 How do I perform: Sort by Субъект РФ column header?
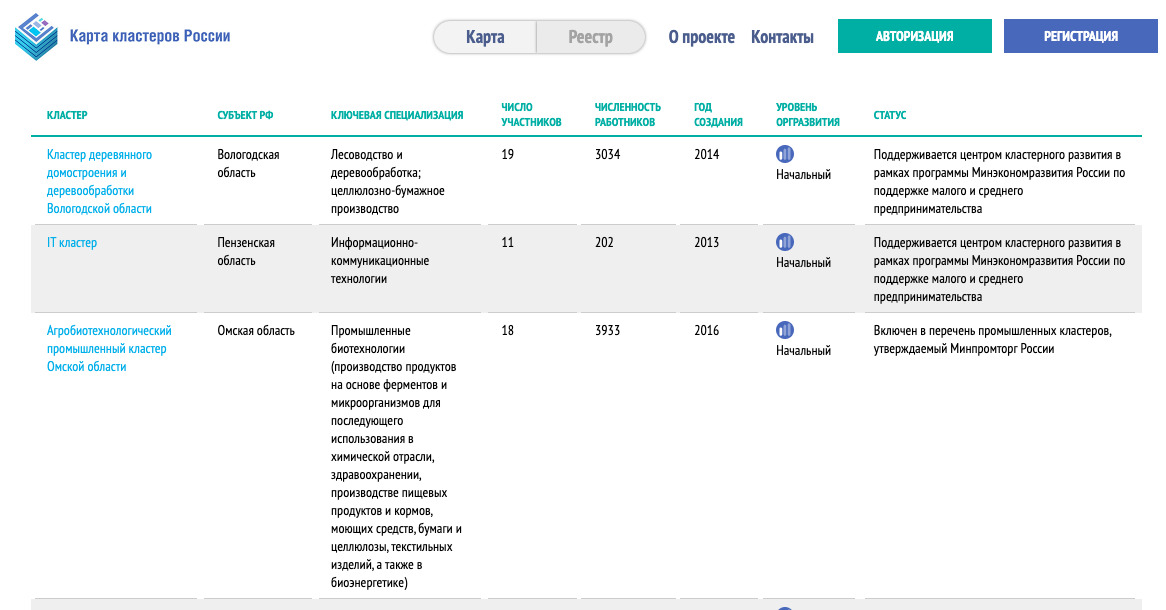[245, 115]
